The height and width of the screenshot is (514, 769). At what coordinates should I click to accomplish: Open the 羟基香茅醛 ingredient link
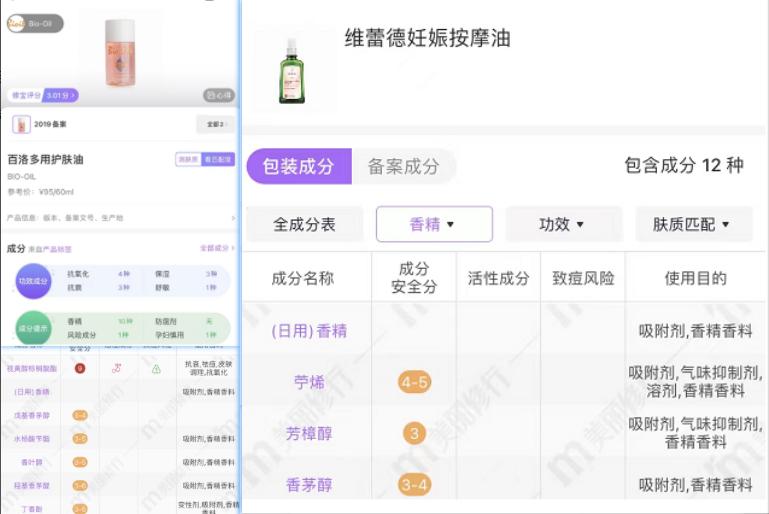pos(32,486)
